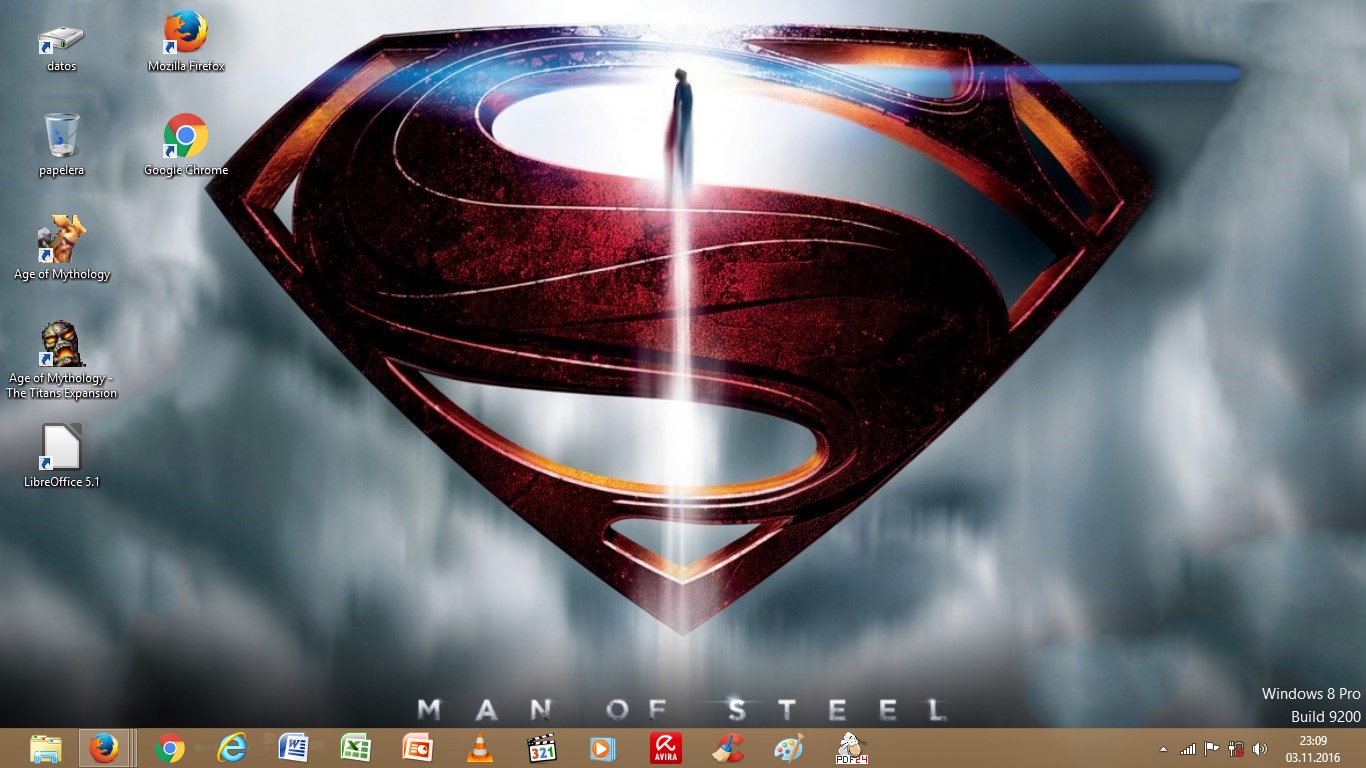The width and height of the screenshot is (1366, 768).
Task: Open the volume speaker control
Action: click(1259, 749)
